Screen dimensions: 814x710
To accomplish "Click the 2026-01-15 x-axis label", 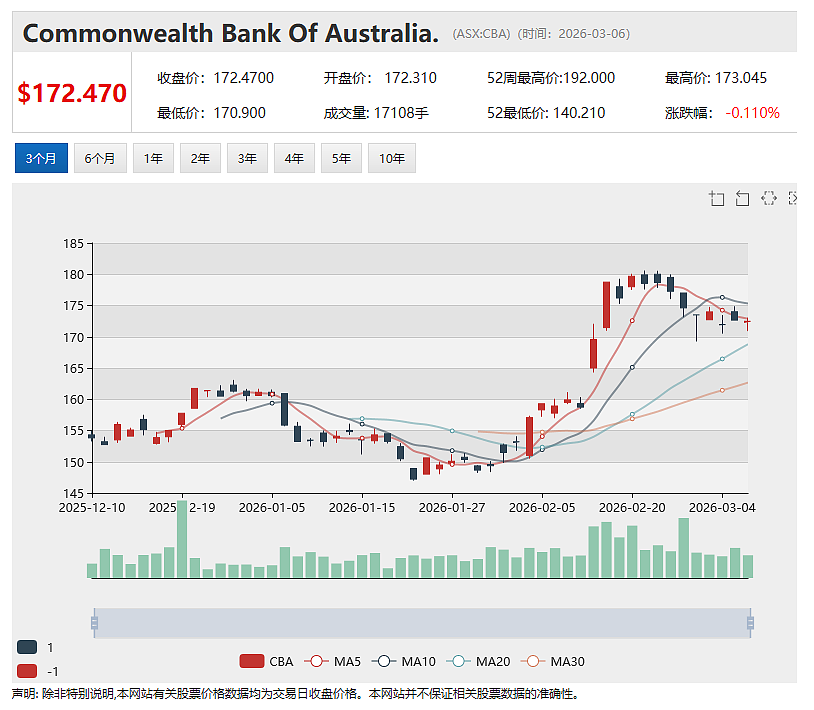I will 362,508.
